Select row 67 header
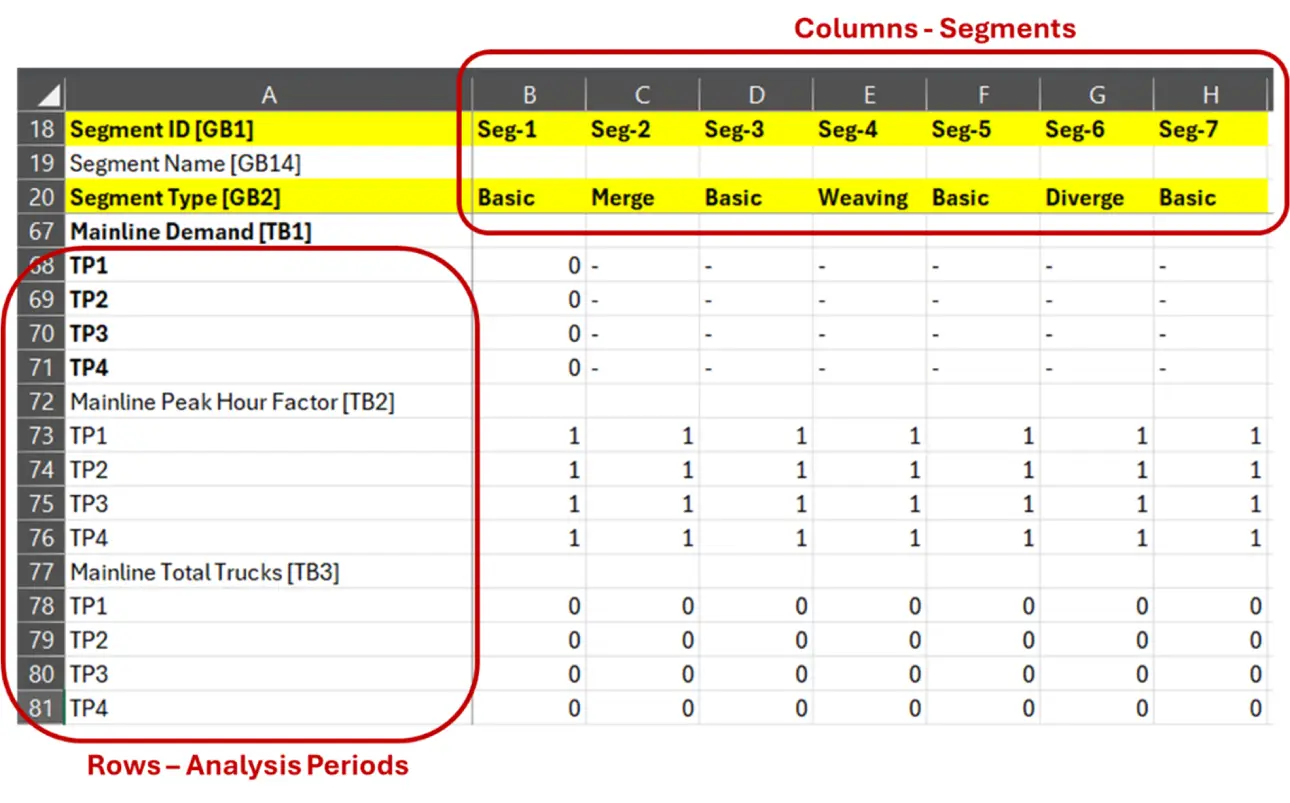Viewport: 1290px width, 803px height. 42,231
